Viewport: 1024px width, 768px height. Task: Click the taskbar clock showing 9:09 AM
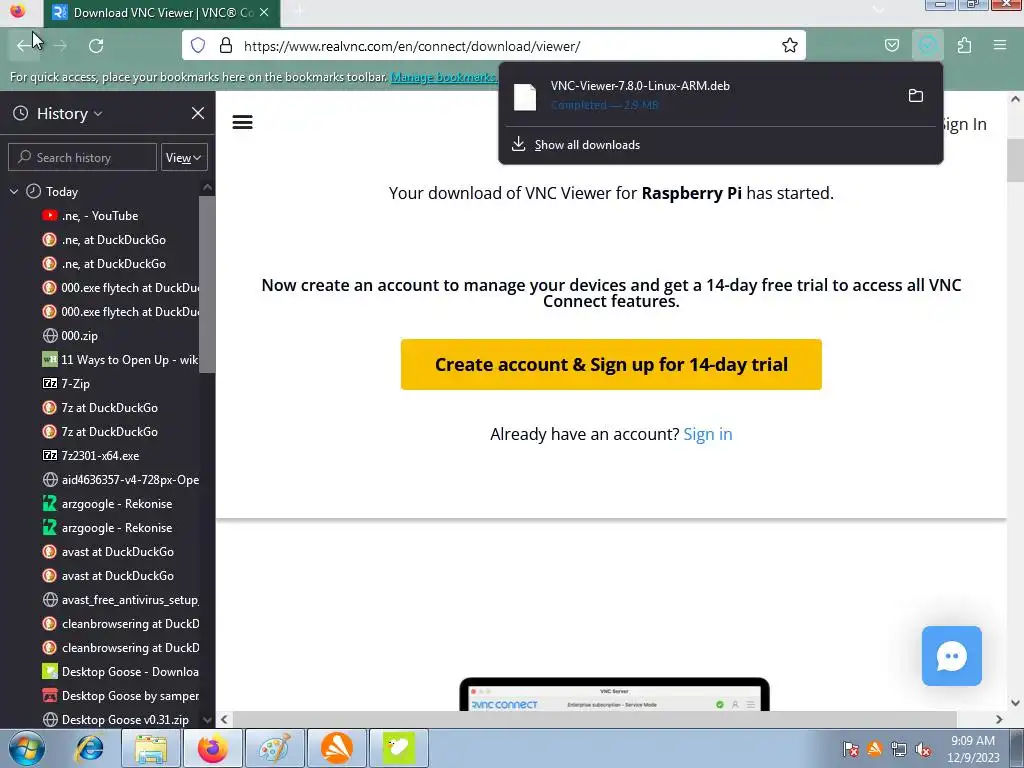(973, 749)
